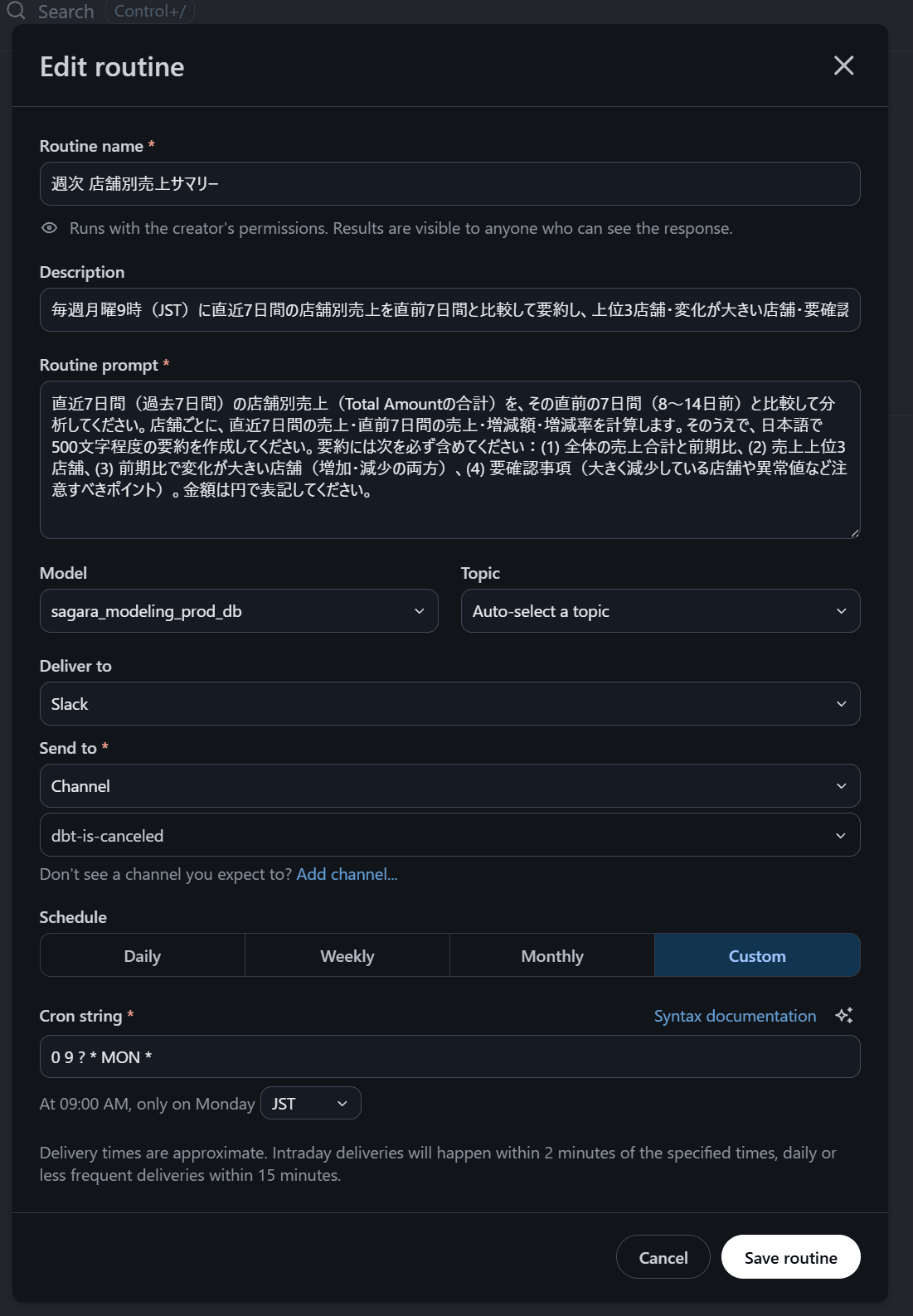Open the Model dropdown sagara_modeling_prod_db

[239, 611]
